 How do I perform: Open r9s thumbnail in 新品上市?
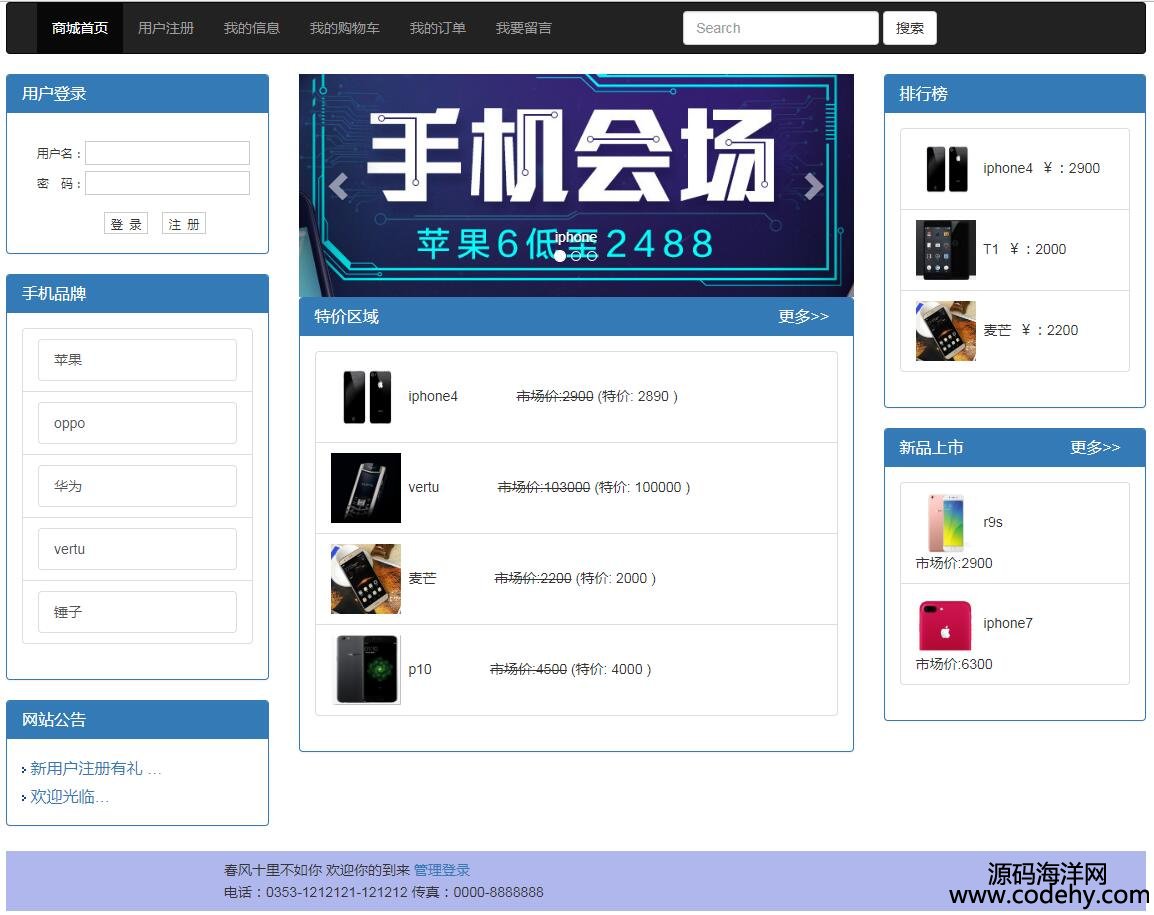click(x=946, y=523)
